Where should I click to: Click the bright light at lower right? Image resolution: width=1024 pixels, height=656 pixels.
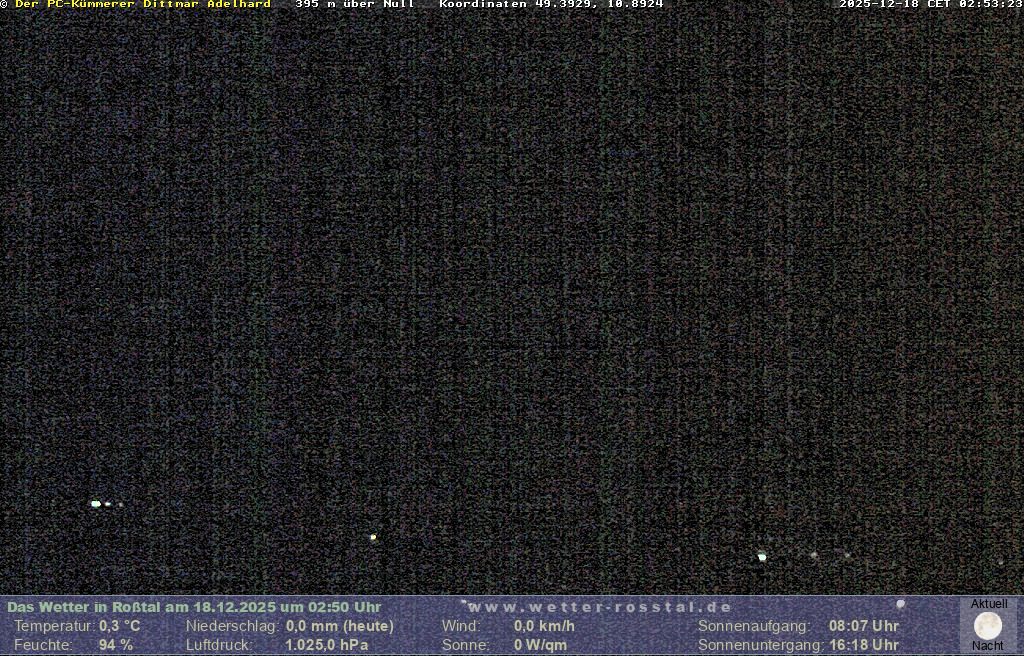pos(762,557)
